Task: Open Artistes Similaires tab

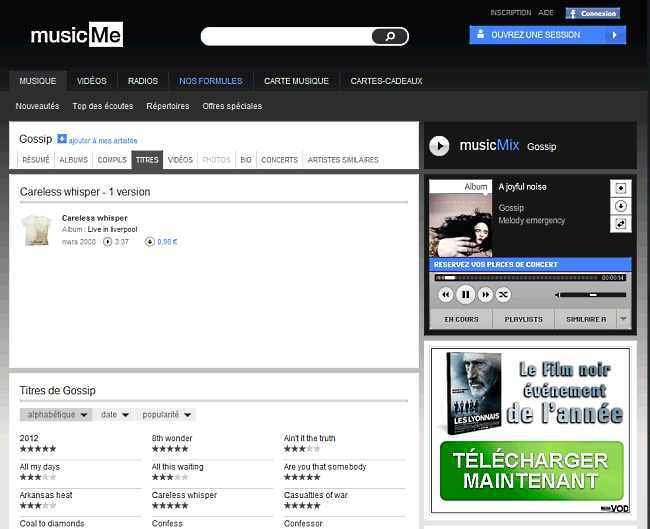Action: point(343,160)
